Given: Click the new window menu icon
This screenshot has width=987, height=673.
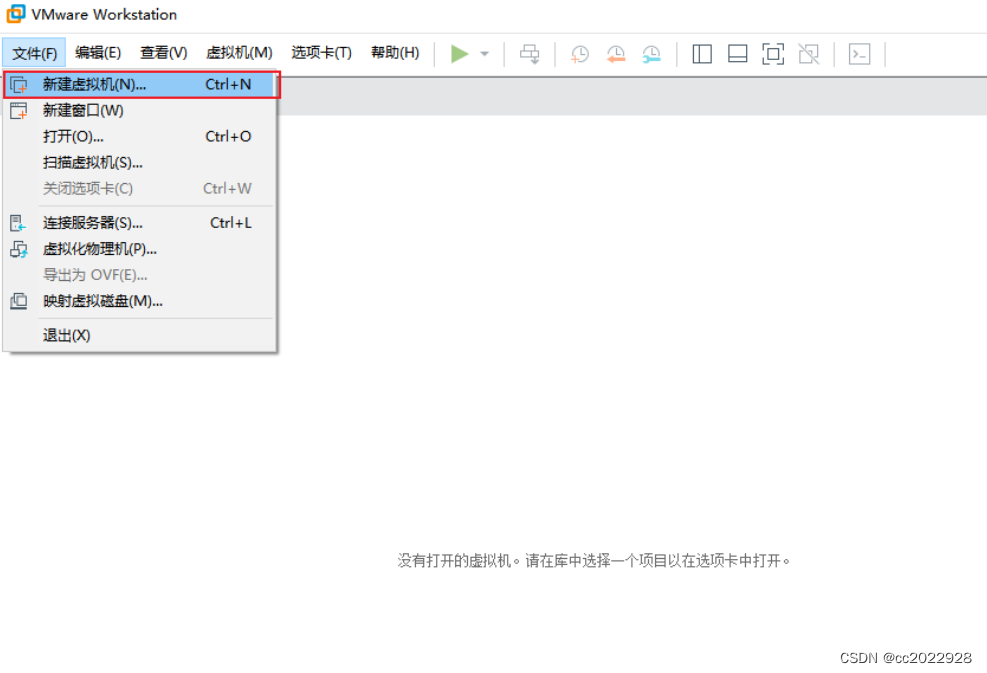Looking at the screenshot, I should 19,111.
